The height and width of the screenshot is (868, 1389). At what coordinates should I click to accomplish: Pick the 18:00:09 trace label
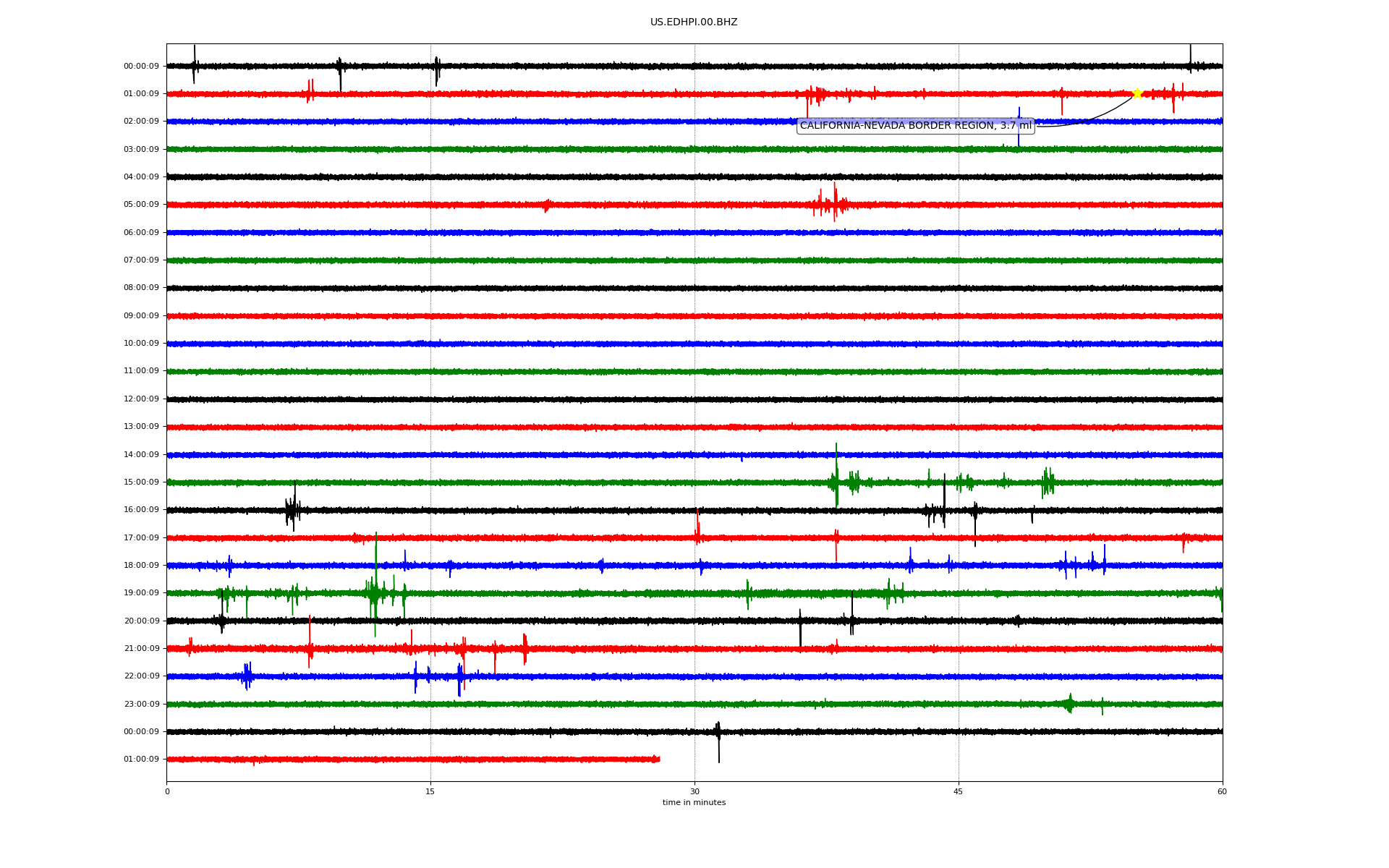point(141,565)
